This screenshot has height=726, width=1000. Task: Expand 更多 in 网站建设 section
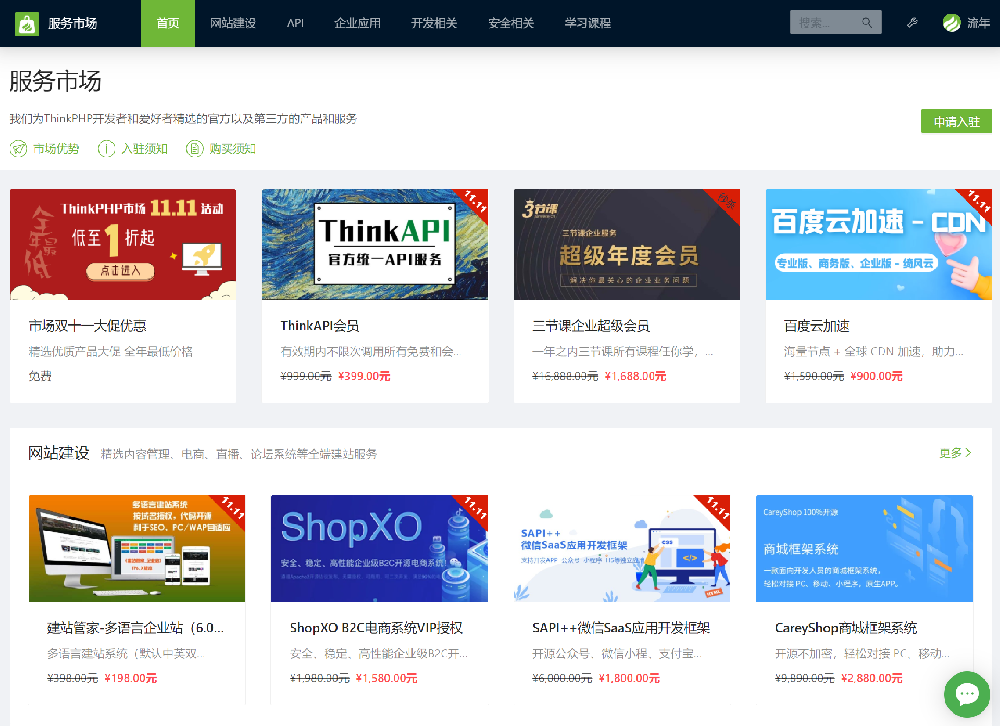pyautogui.click(x=955, y=453)
